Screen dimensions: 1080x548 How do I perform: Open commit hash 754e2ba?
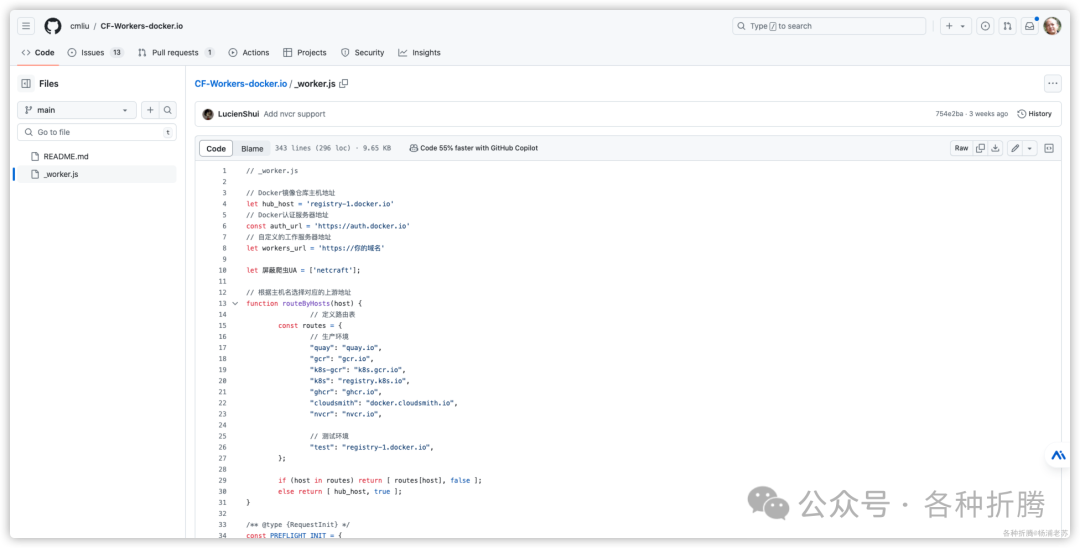(x=949, y=114)
